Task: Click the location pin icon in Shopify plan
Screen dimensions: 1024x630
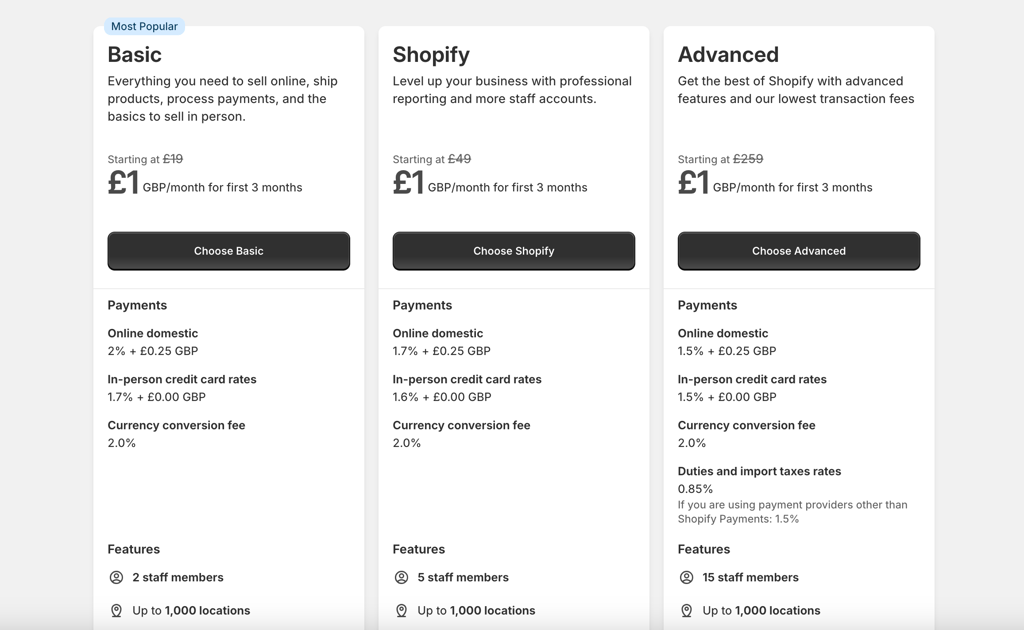Action: tap(401, 610)
